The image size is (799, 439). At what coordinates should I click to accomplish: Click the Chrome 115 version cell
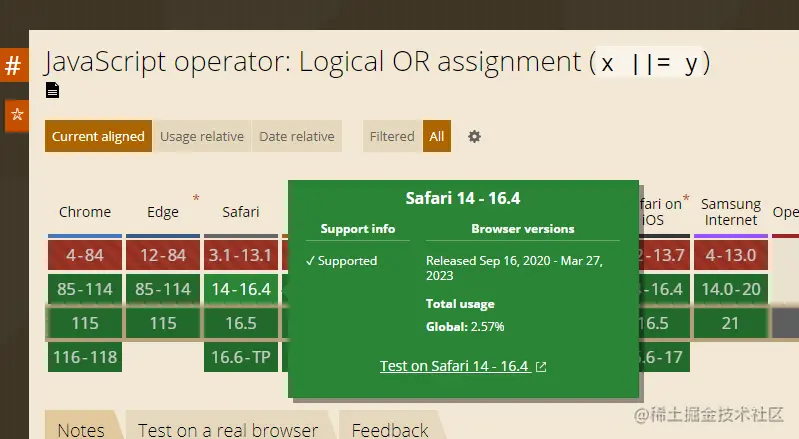85,323
